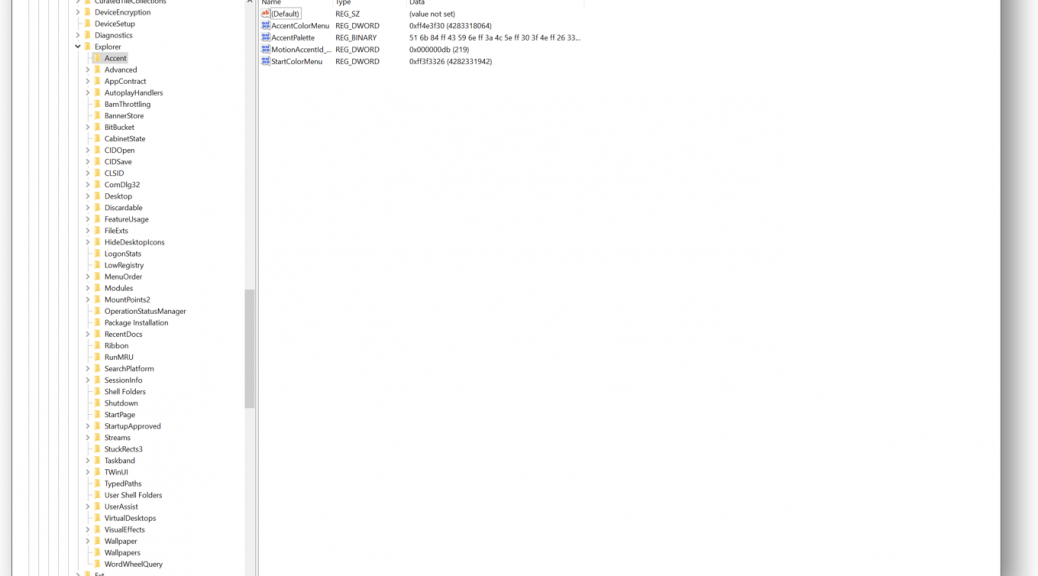The height and width of the screenshot is (576, 1038).
Task: Click the REG_BINARY type cell
Action: click(x=356, y=38)
